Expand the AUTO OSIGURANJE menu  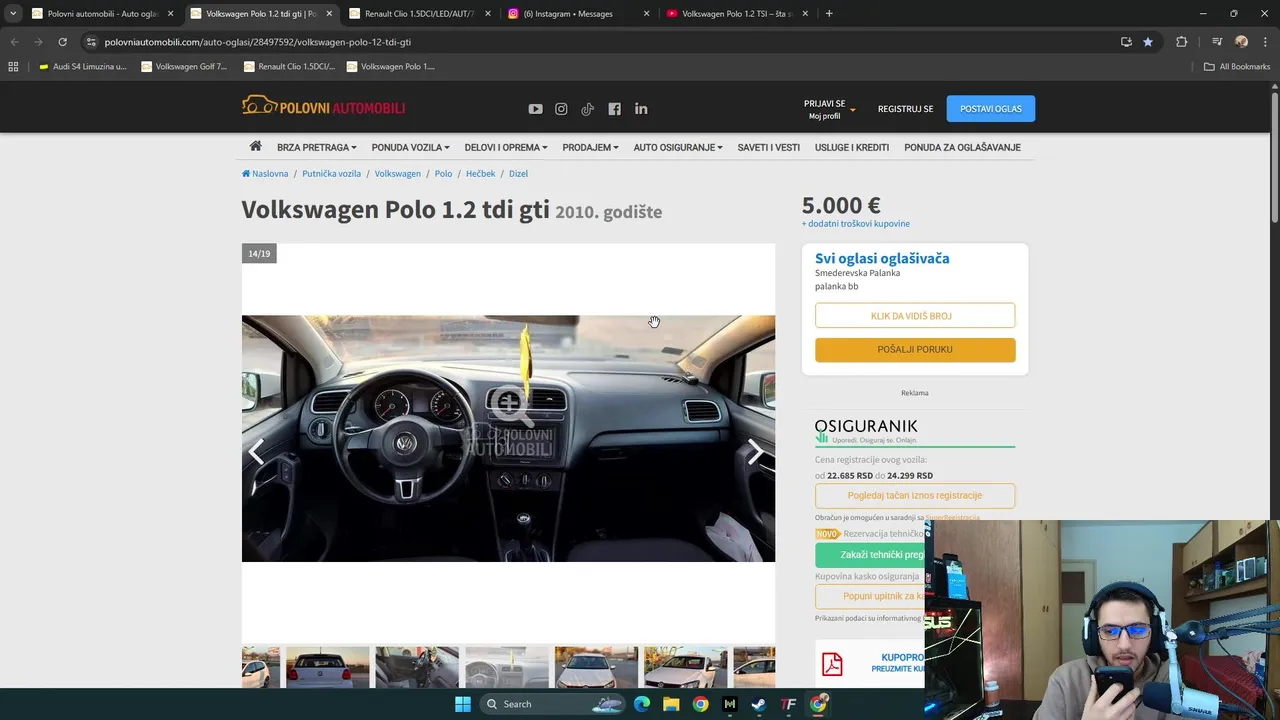[x=678, y=147]
